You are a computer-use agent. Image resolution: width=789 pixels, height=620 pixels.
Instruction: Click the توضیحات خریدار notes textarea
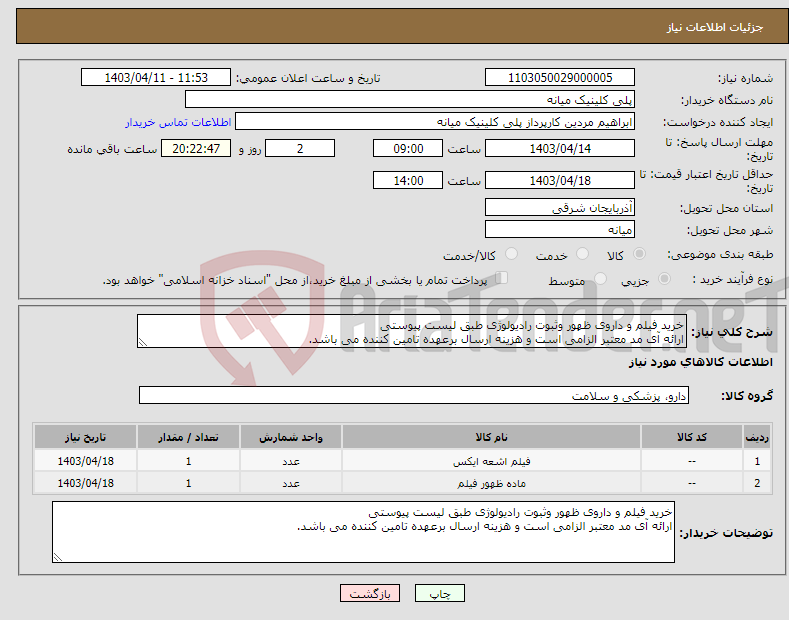(363, 532)
